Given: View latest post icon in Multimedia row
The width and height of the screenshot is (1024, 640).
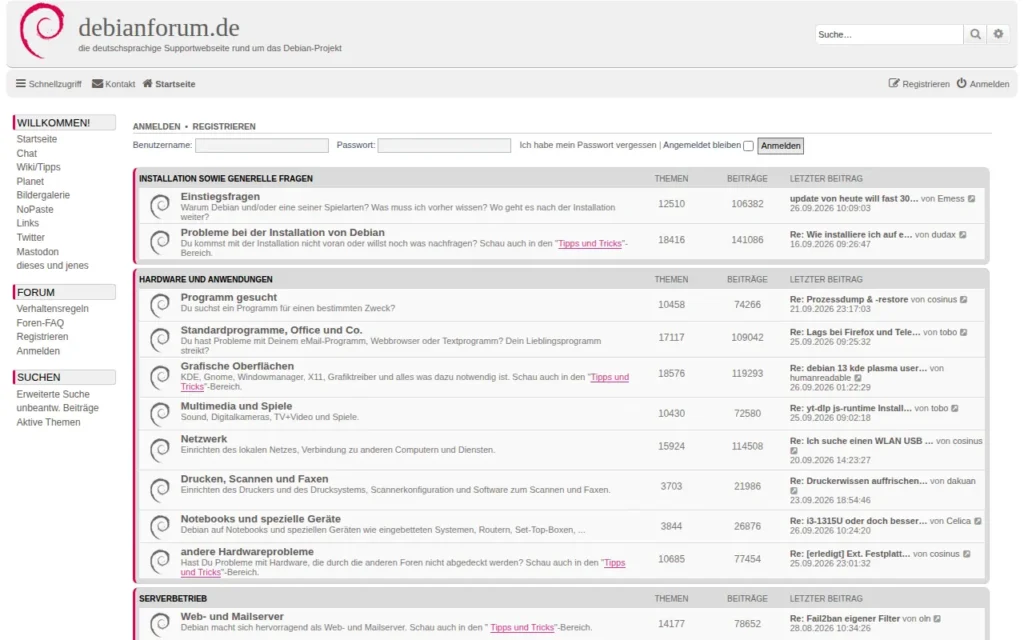Looking at the screenshot, I should pos(955,408).
